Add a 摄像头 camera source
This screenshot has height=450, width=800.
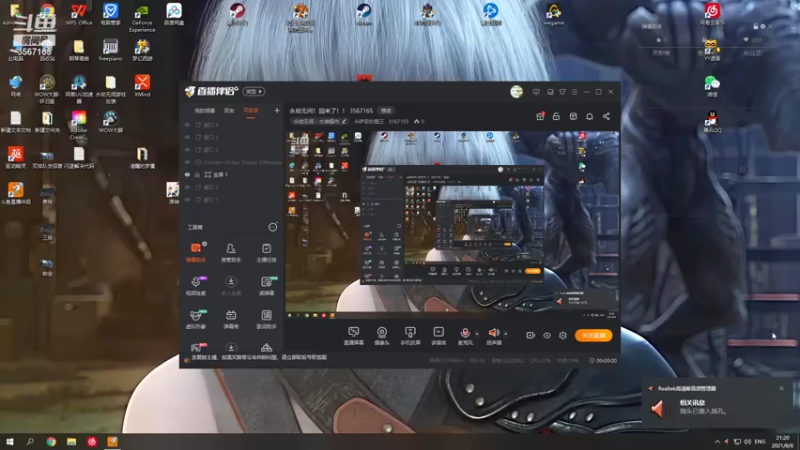point(382,336)
